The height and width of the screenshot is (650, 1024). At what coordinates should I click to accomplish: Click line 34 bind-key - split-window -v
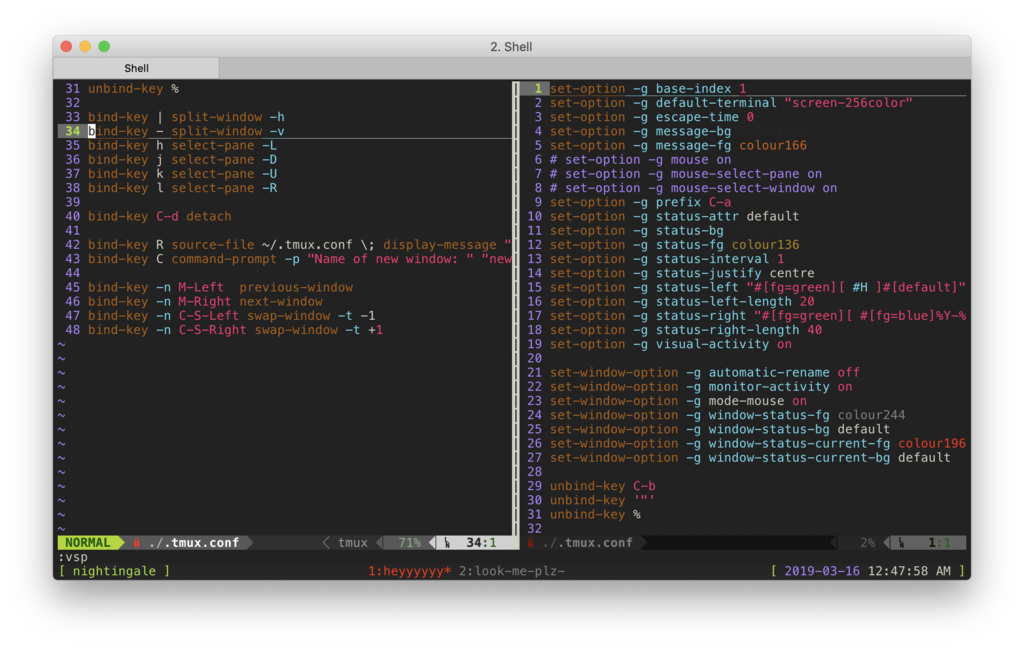[x=186, y=131]
